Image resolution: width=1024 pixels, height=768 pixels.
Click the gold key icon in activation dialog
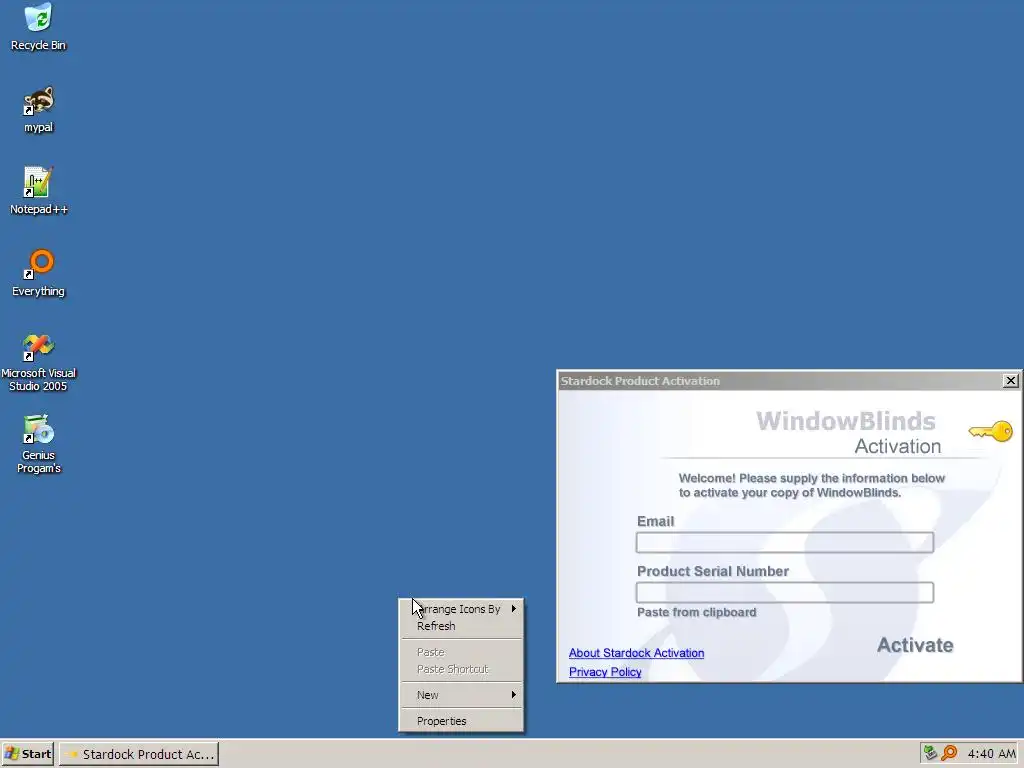tap(990, 431)
